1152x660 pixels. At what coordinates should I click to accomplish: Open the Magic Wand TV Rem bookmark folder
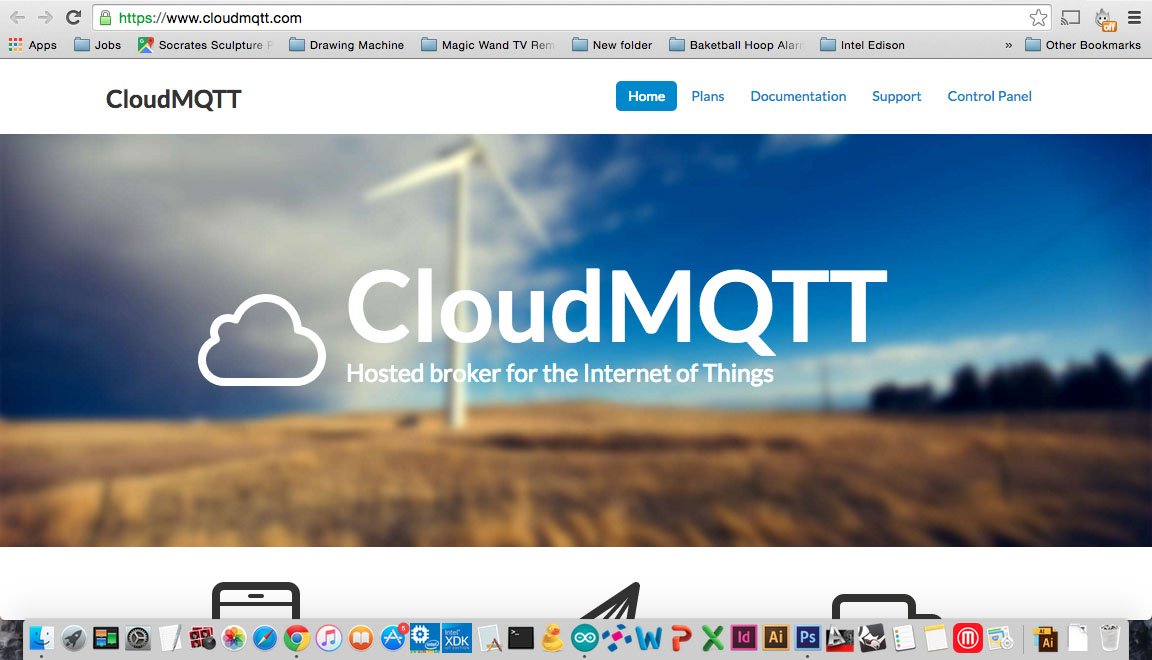coord(488,45)
